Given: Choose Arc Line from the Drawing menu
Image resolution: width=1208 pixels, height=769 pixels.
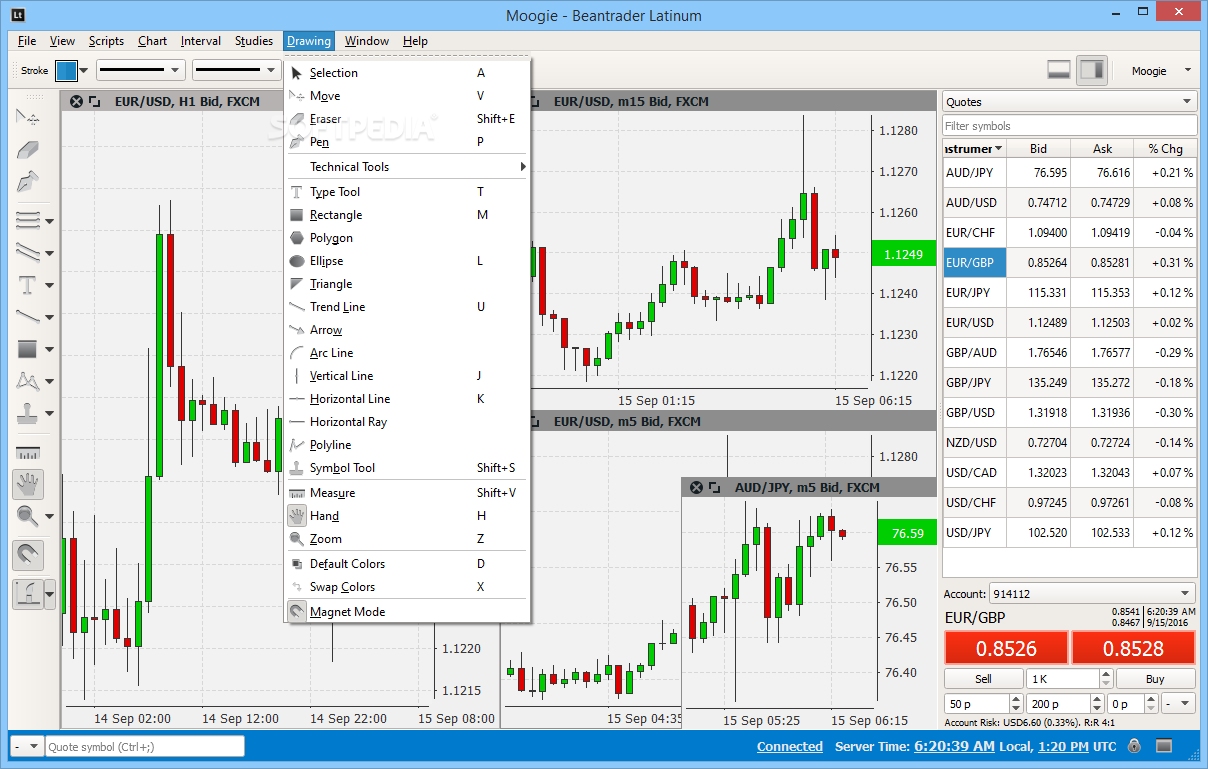Looking at the screenshot, I should coord(407,353).
